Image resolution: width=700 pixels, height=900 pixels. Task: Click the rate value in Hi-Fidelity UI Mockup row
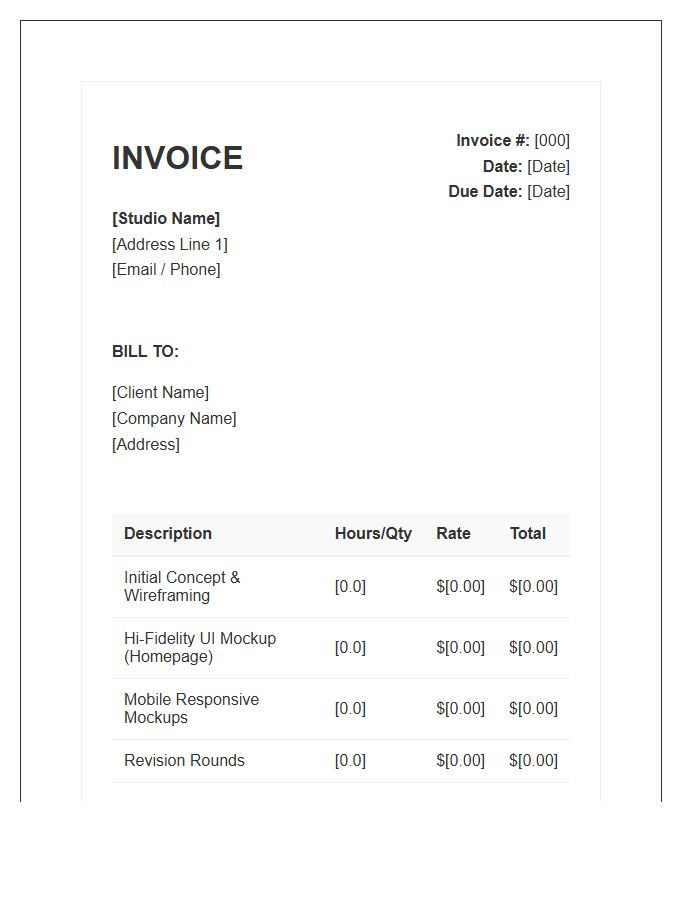pyautogui.click(x=461, y=647)
